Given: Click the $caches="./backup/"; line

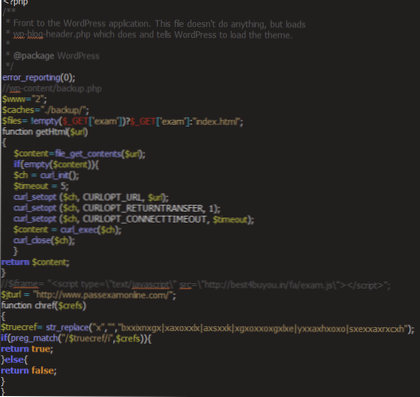Looking at the screenshot, I should (45, 110).
